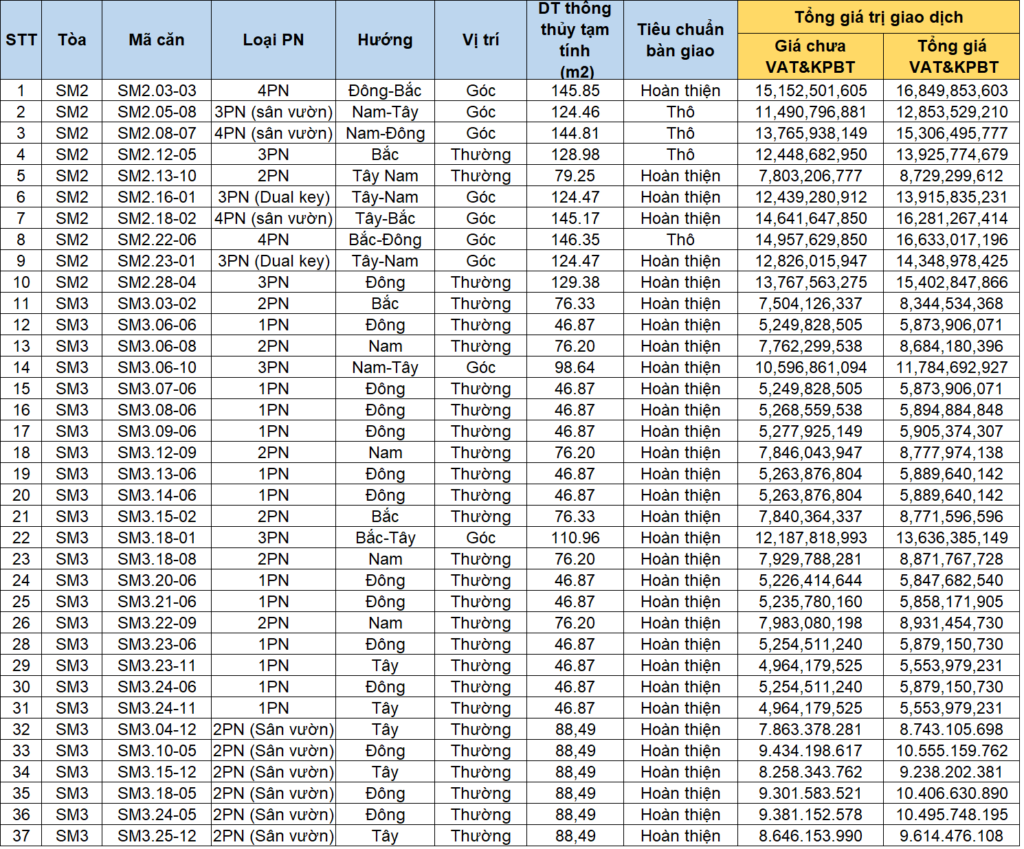Click area value 79.25
1024x849 pixels.
pyautogui.click(x=575, y=176)
